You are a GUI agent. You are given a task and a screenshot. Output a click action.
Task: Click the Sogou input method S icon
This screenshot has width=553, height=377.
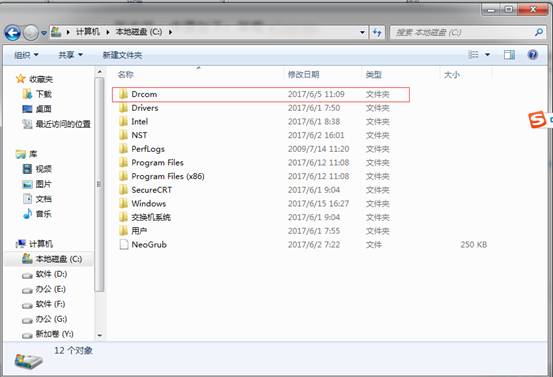click(x=537, y=120)
